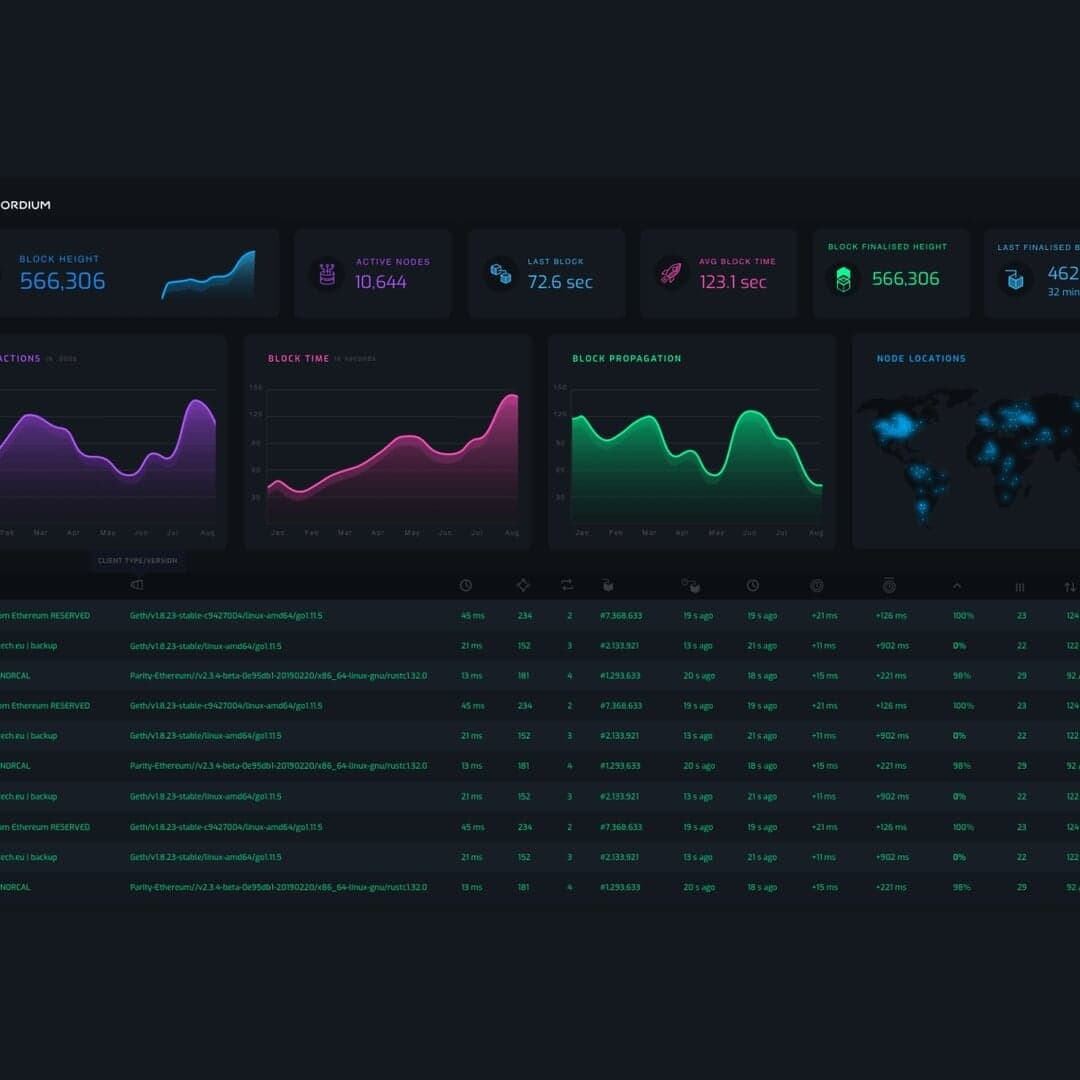Toggle the bars column icon in header
The image size is (1080, 1080).
[1019, 586]
